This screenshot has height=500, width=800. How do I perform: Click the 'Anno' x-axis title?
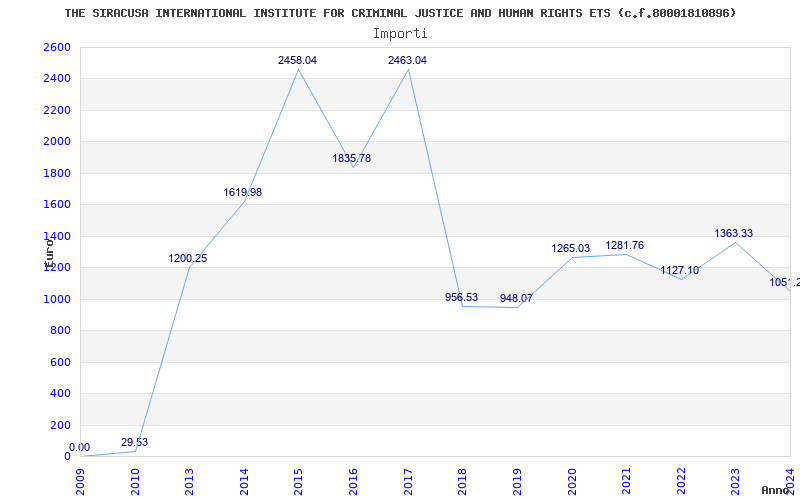775,490
